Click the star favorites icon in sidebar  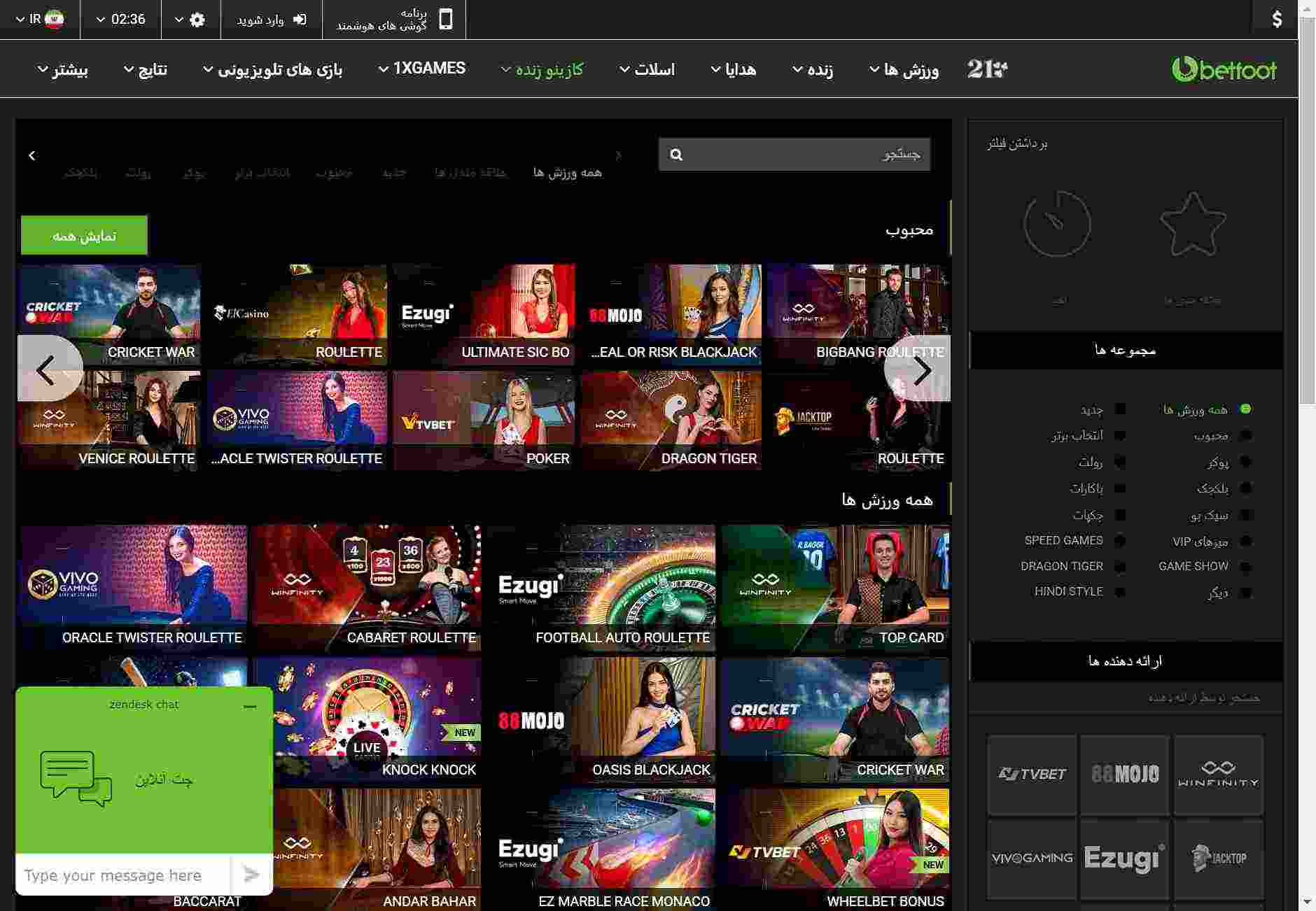pos(1192,225)
